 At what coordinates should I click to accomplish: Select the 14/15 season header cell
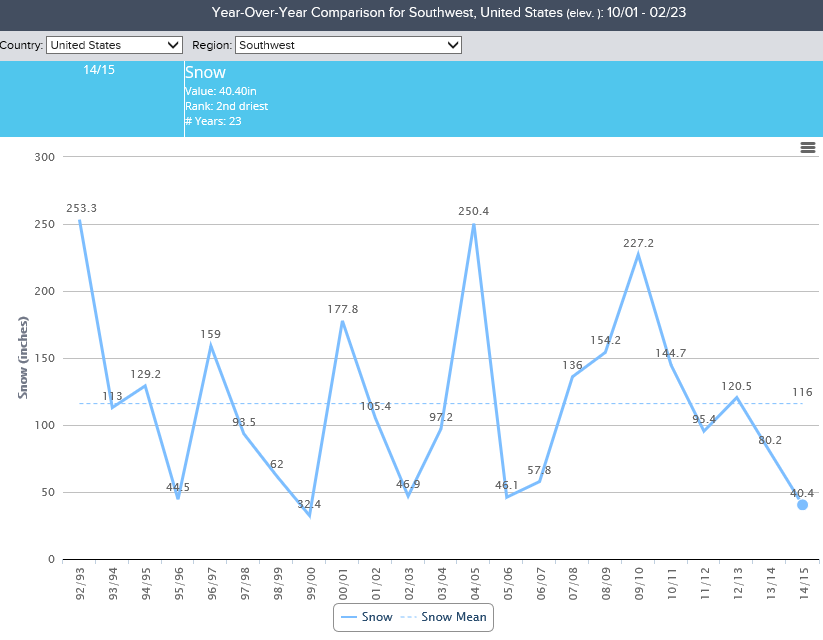(x=98, y=71)
